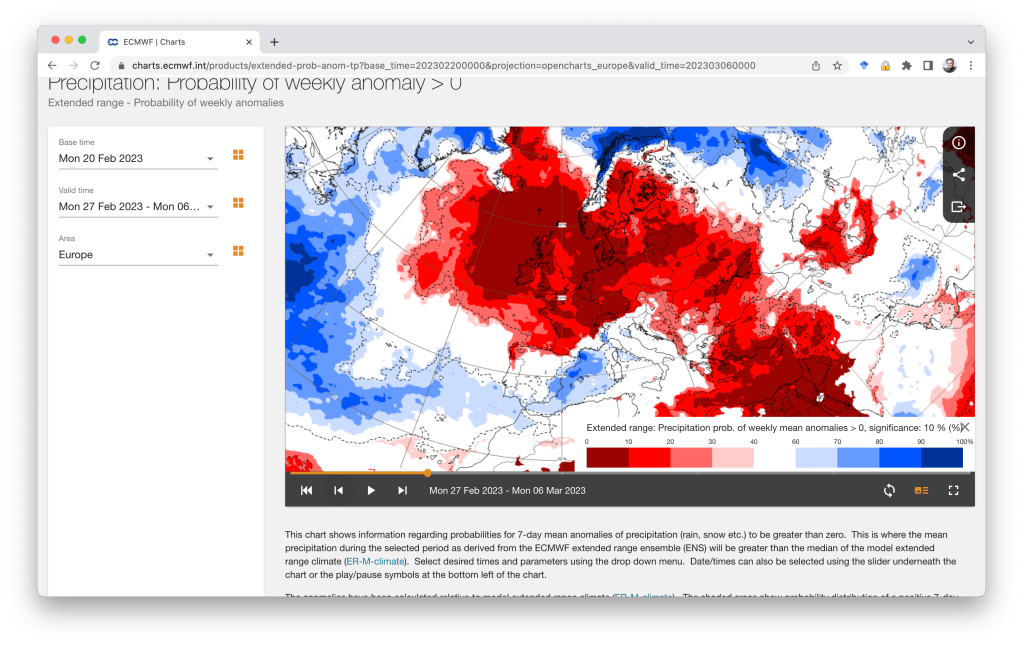Click the loop refresh animation icon
The height and width of the screenshot is (646, 1023).
pyautogui.click(x=888, y=490)
